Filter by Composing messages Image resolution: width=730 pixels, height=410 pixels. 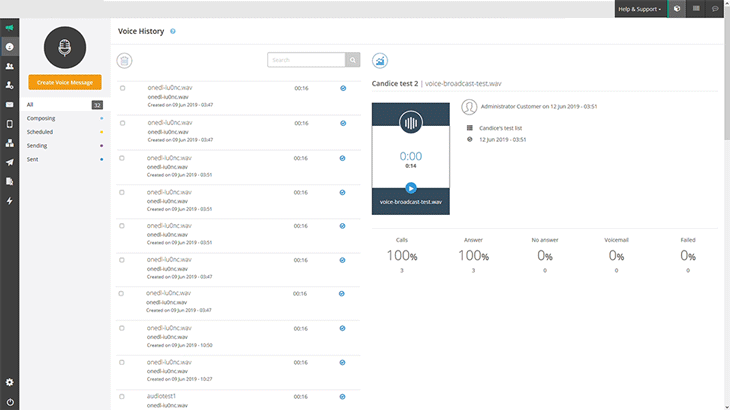42,118
